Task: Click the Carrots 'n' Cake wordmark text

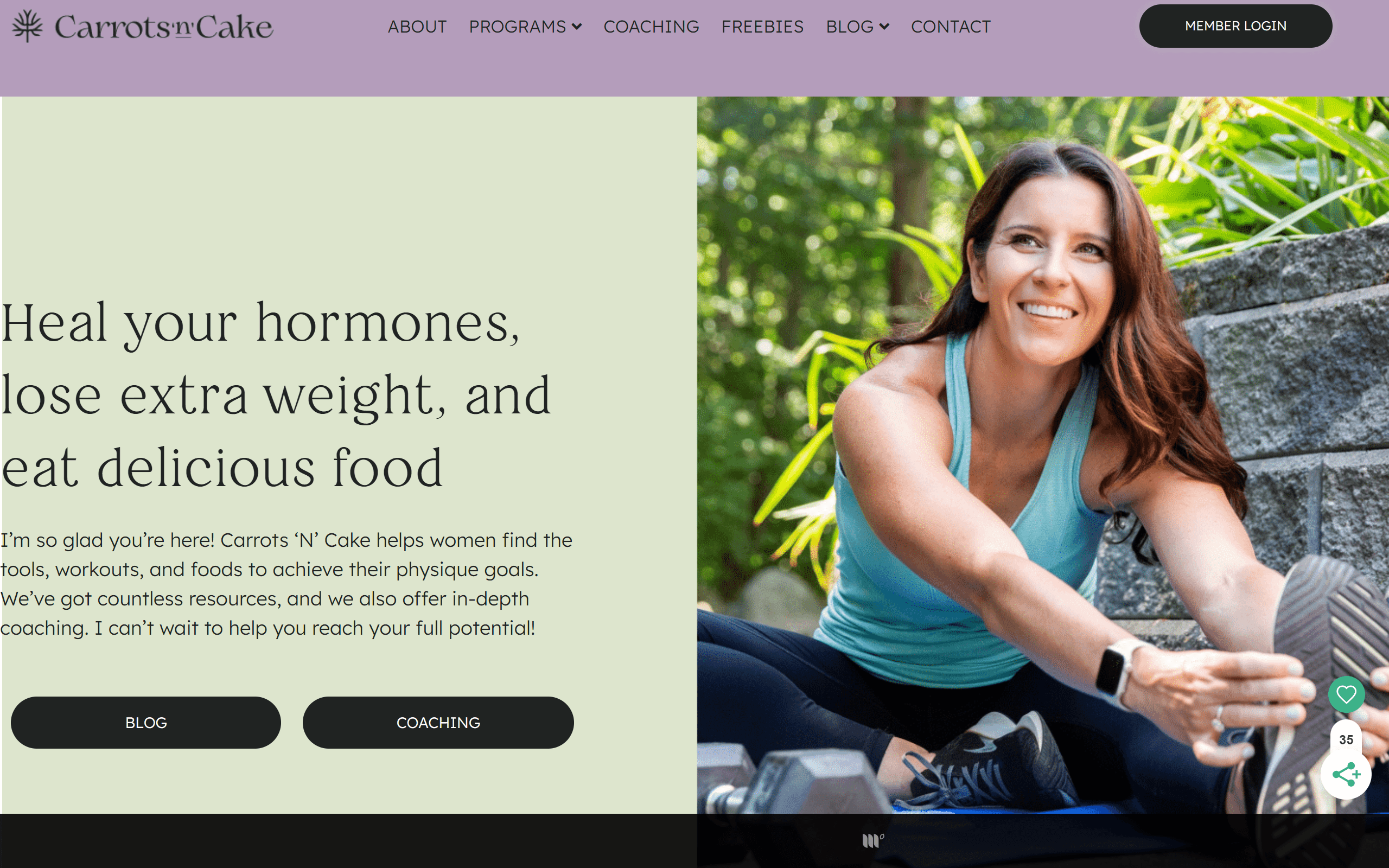Action: point(163,27)
